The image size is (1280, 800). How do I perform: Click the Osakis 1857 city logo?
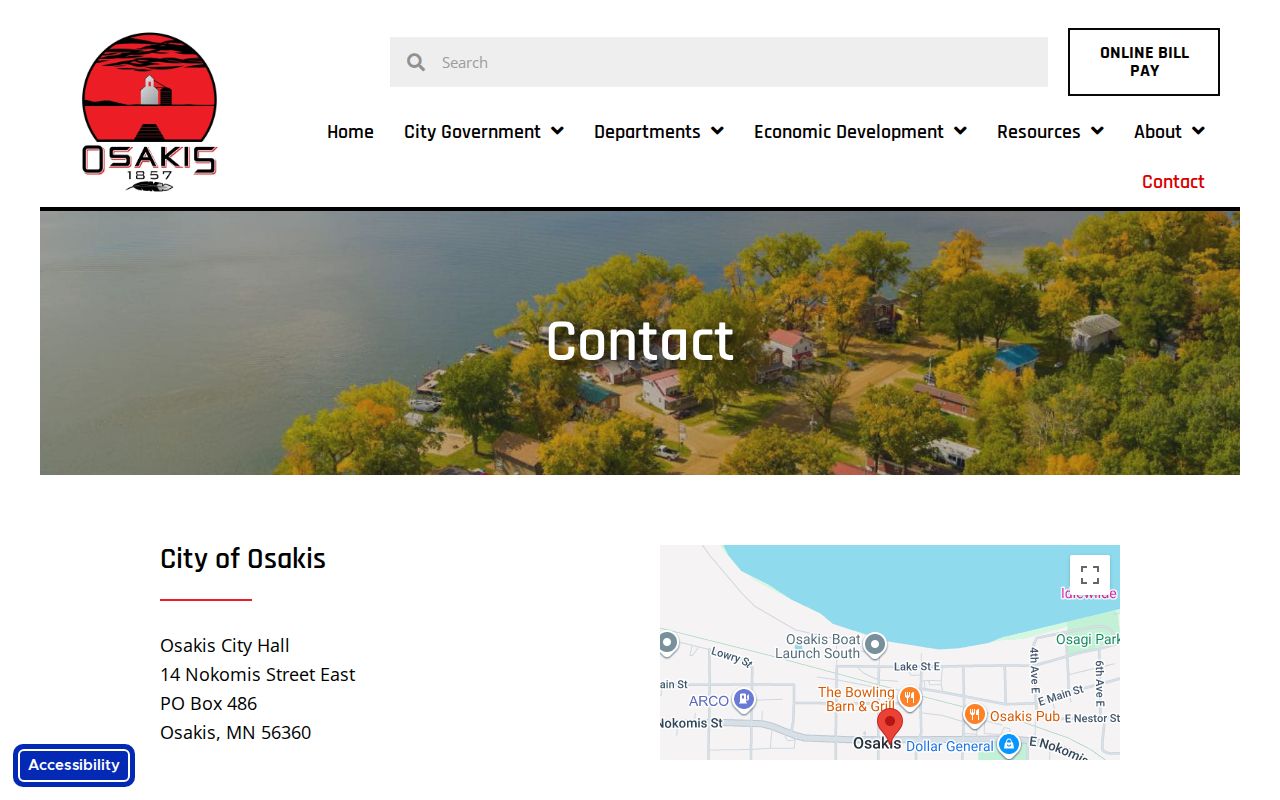coord(149,113)
